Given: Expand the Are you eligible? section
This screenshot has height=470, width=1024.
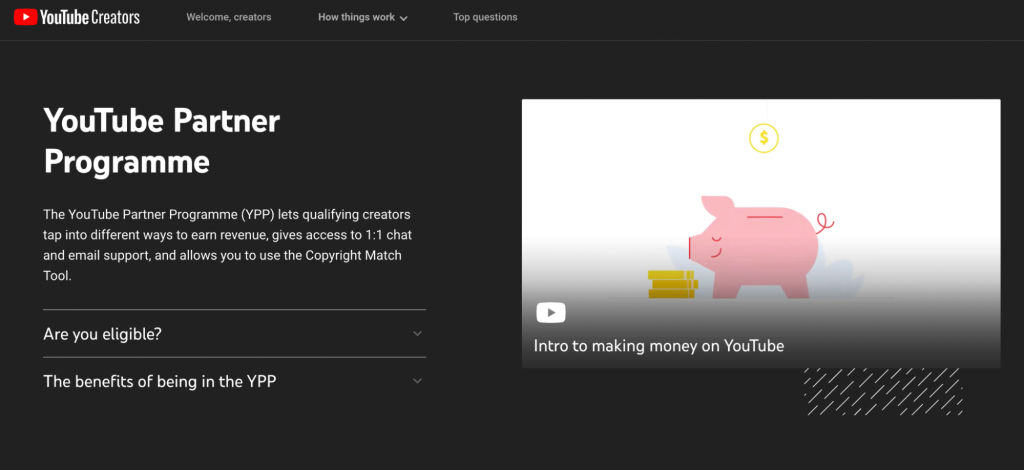Looking at the screenshot, I should click(x=234, y=334).
